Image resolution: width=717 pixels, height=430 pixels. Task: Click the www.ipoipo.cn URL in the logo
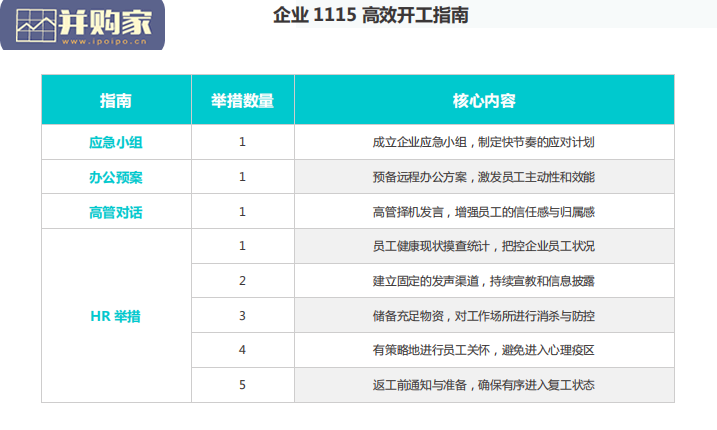[x=105, y=42]
